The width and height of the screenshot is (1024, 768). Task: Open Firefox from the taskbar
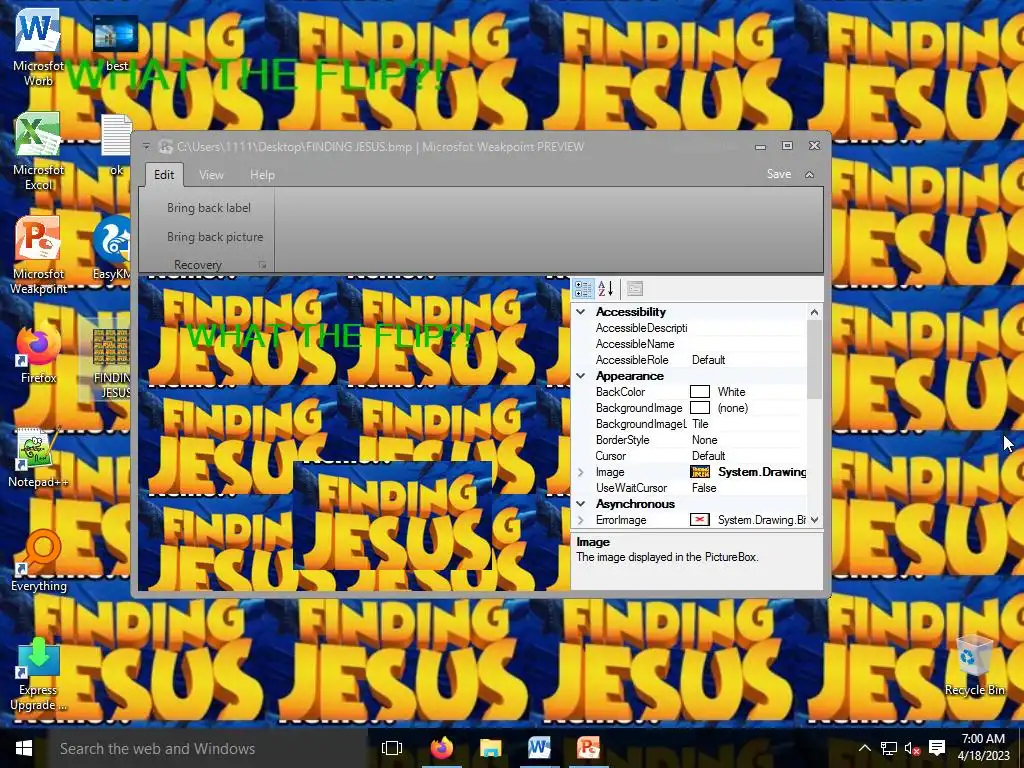[x=442, y=748]
